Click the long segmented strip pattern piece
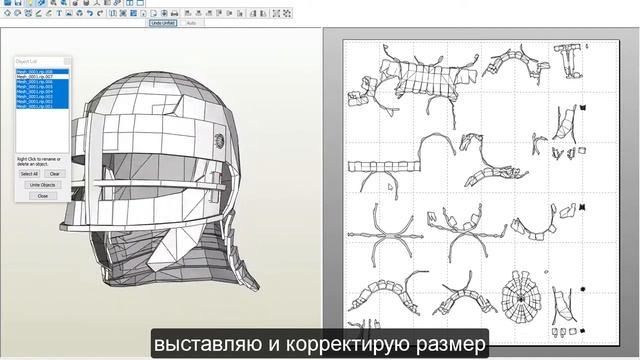This screenshot has width=640, height=360. (385, 166)
